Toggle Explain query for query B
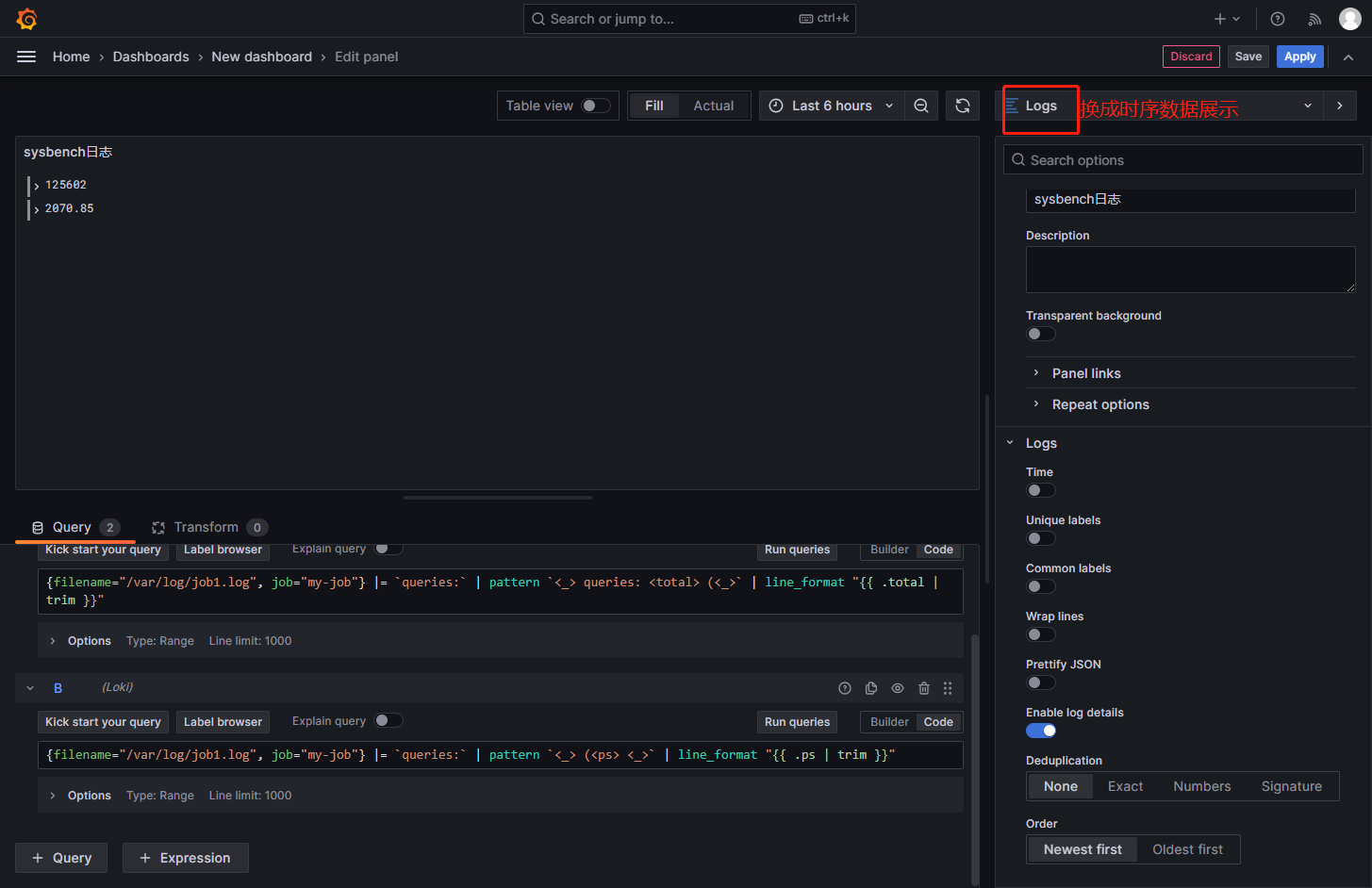Image resolution: width=1372 pixels, height=888 pixels. click(388, 720)
